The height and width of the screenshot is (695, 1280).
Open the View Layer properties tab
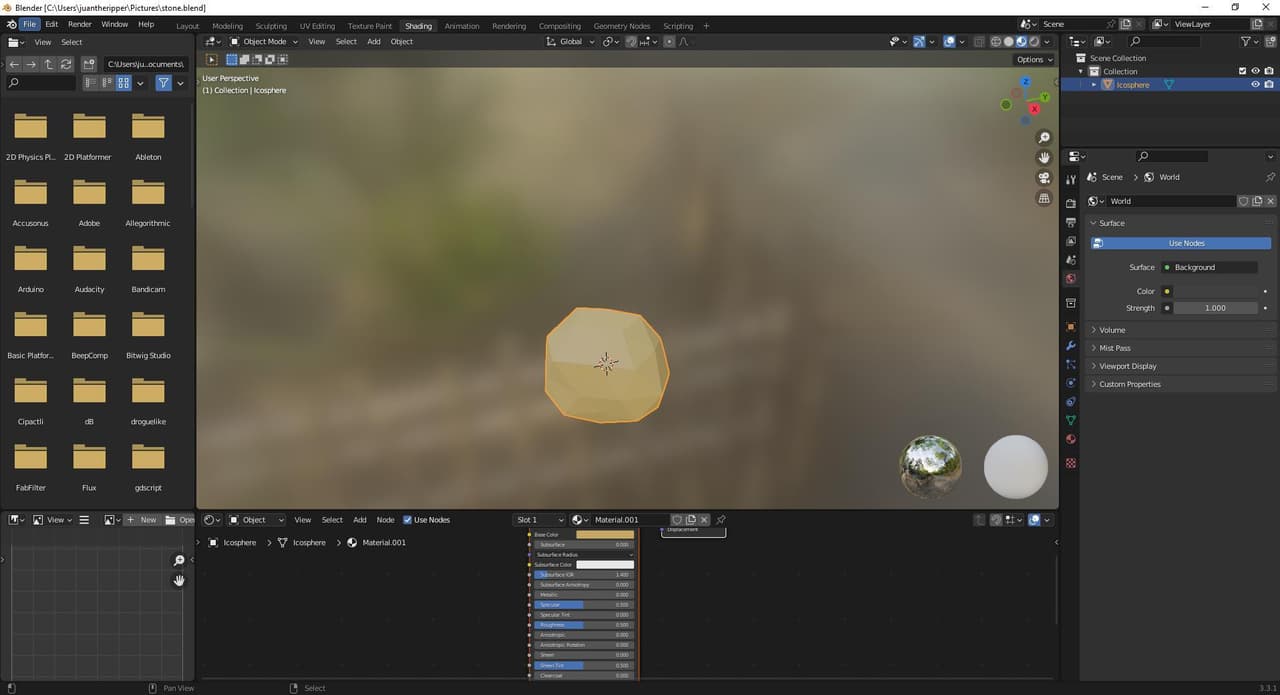click(1071, 241)
